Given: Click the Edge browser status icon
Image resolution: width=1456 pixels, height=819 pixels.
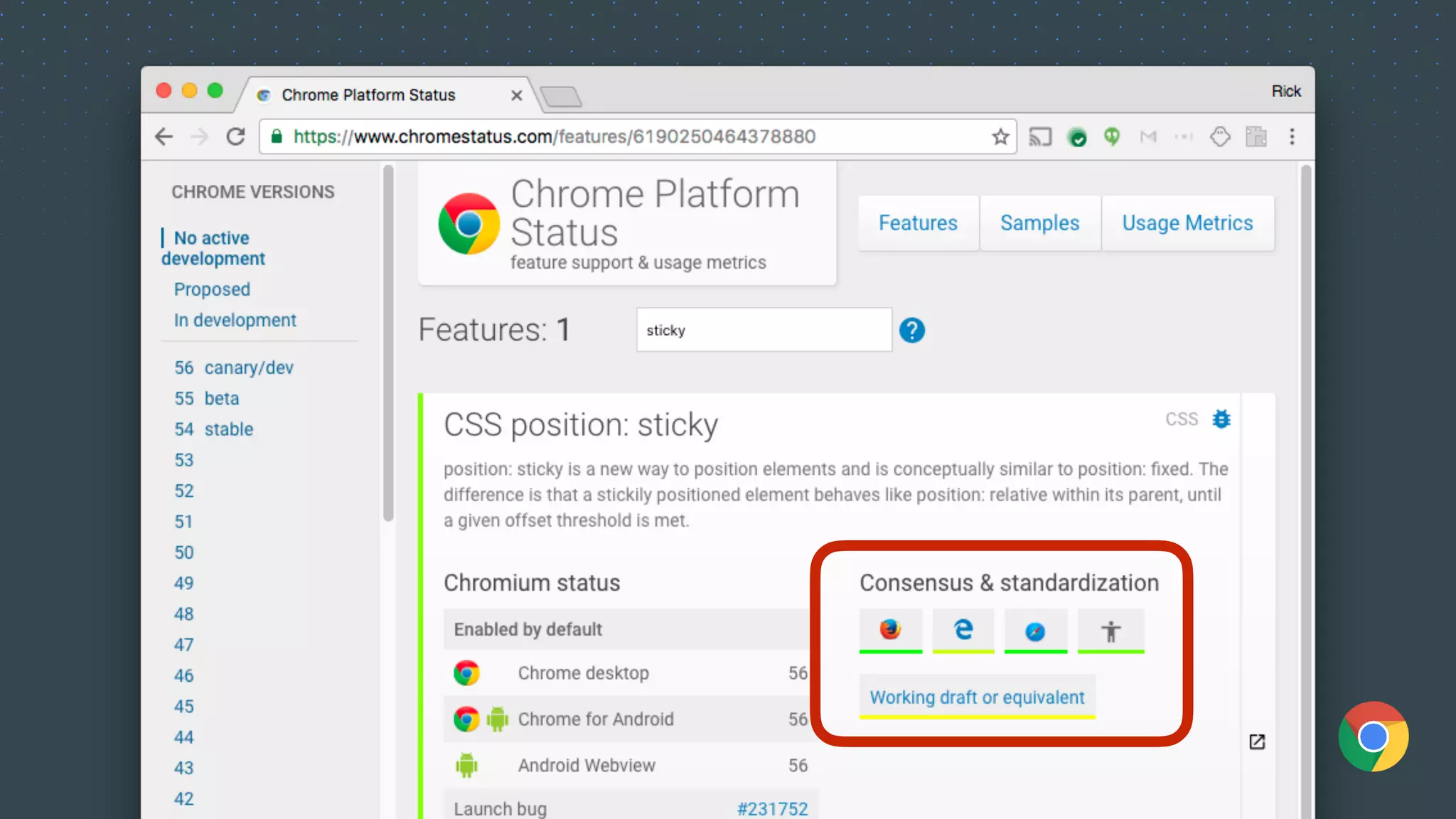Looking at the screenshot, I should 963,630.
